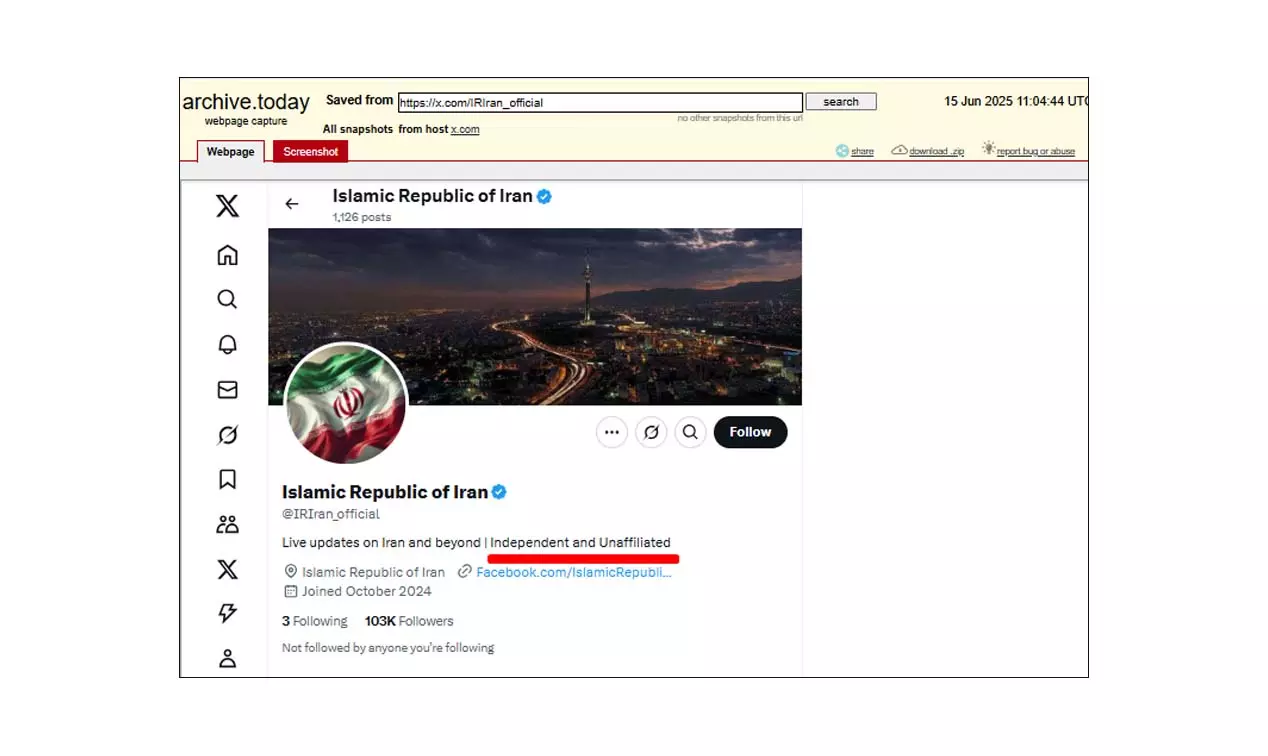Click the archive search button
Screen dimensions: 1268x756
841,102
